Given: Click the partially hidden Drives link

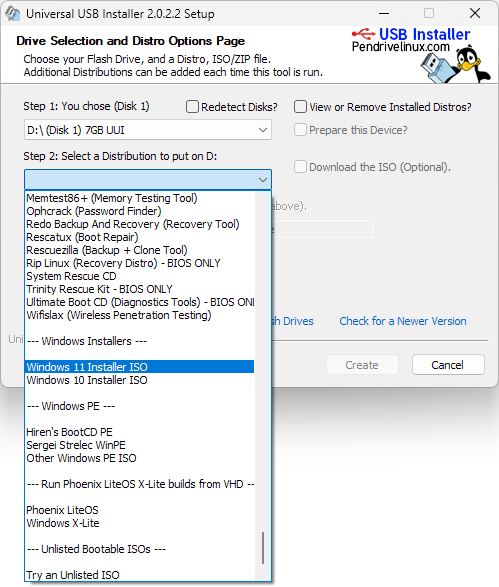Looking at the screenshot, I should (293, 321).
